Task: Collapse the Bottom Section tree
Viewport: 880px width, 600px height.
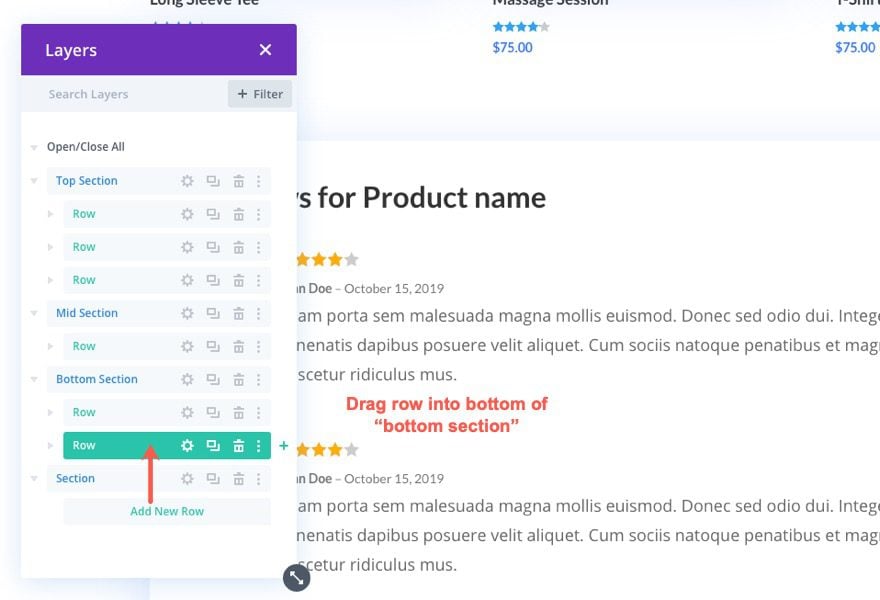Action: click(35, 379)
